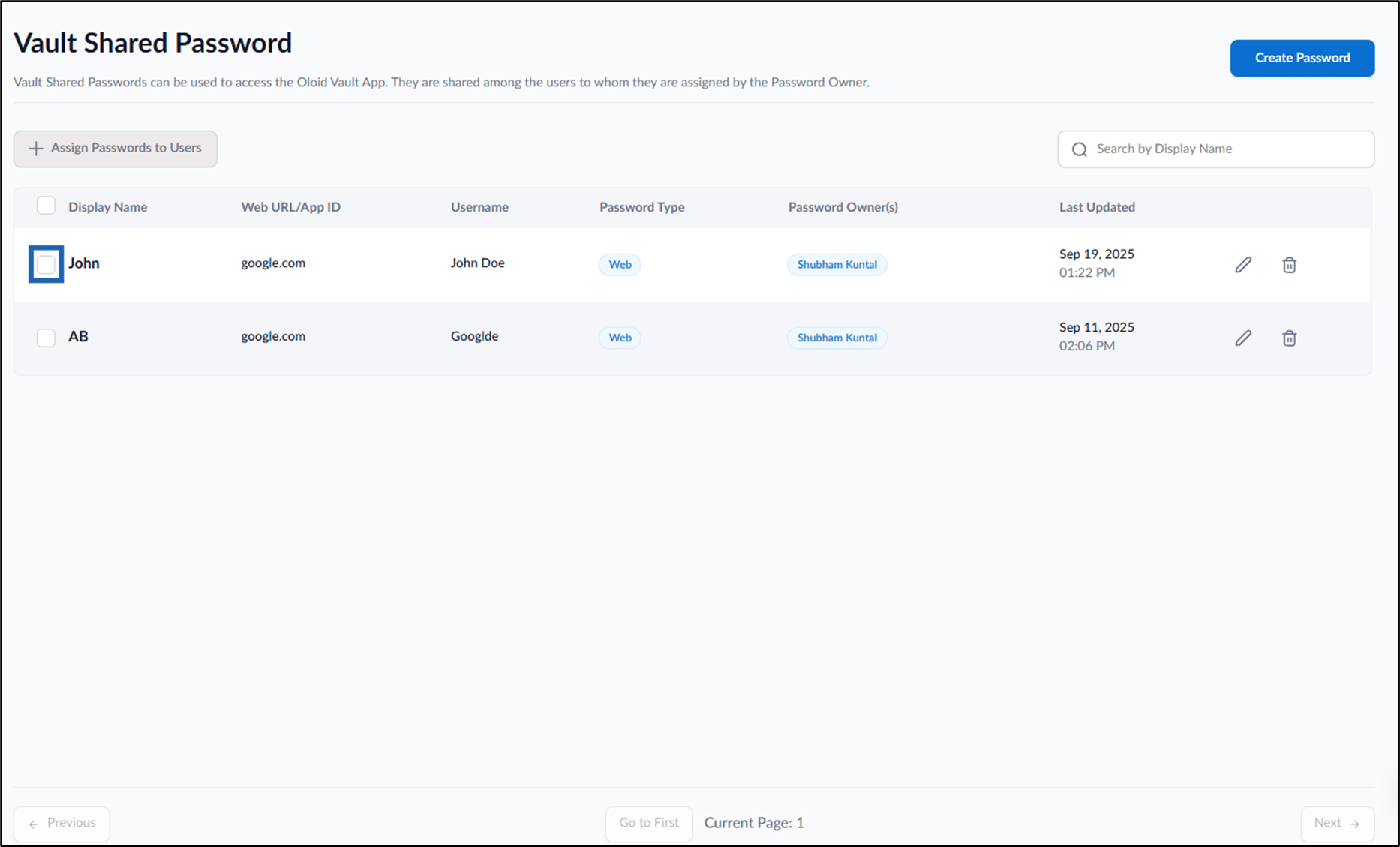The height and width of the screenshot is (847, 1400).
Task: Click the John display name
Action: pyautogui.click(x=84, y=263)
